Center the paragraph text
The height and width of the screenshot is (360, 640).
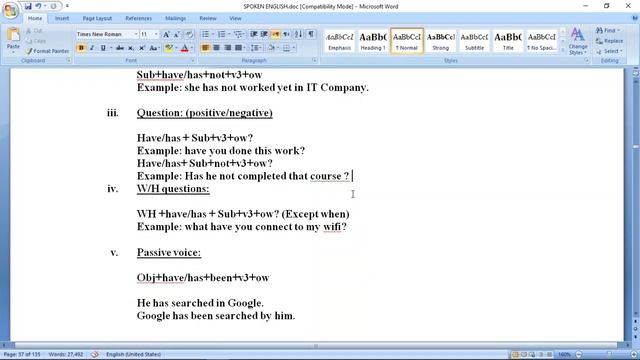pos(216,48)
